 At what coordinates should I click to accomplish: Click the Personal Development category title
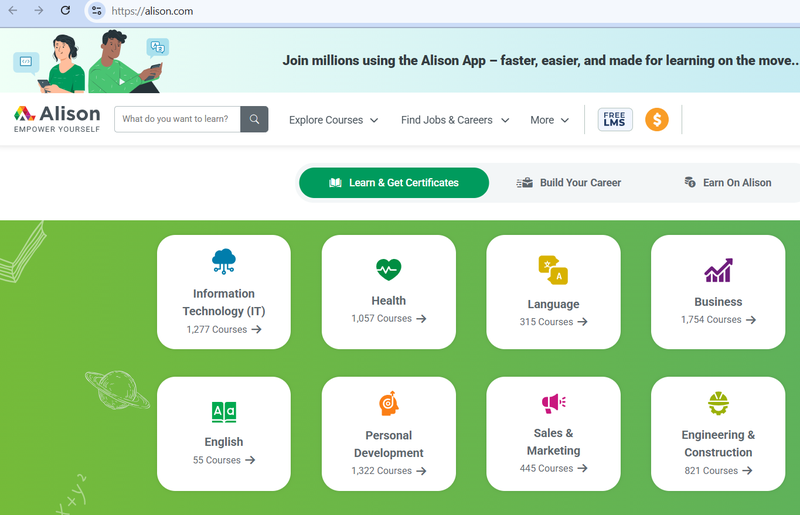tap(389, 444)
